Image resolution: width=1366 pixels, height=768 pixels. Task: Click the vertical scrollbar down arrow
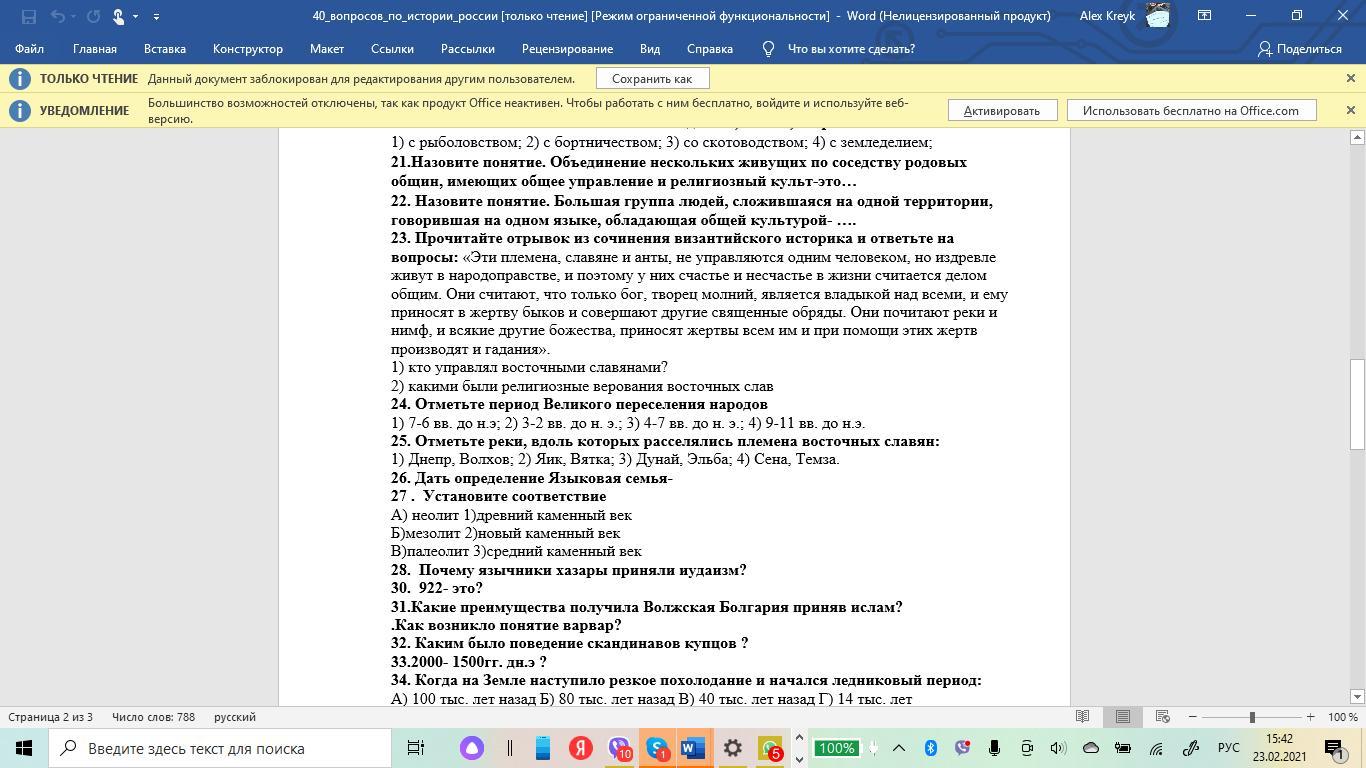1357,696
